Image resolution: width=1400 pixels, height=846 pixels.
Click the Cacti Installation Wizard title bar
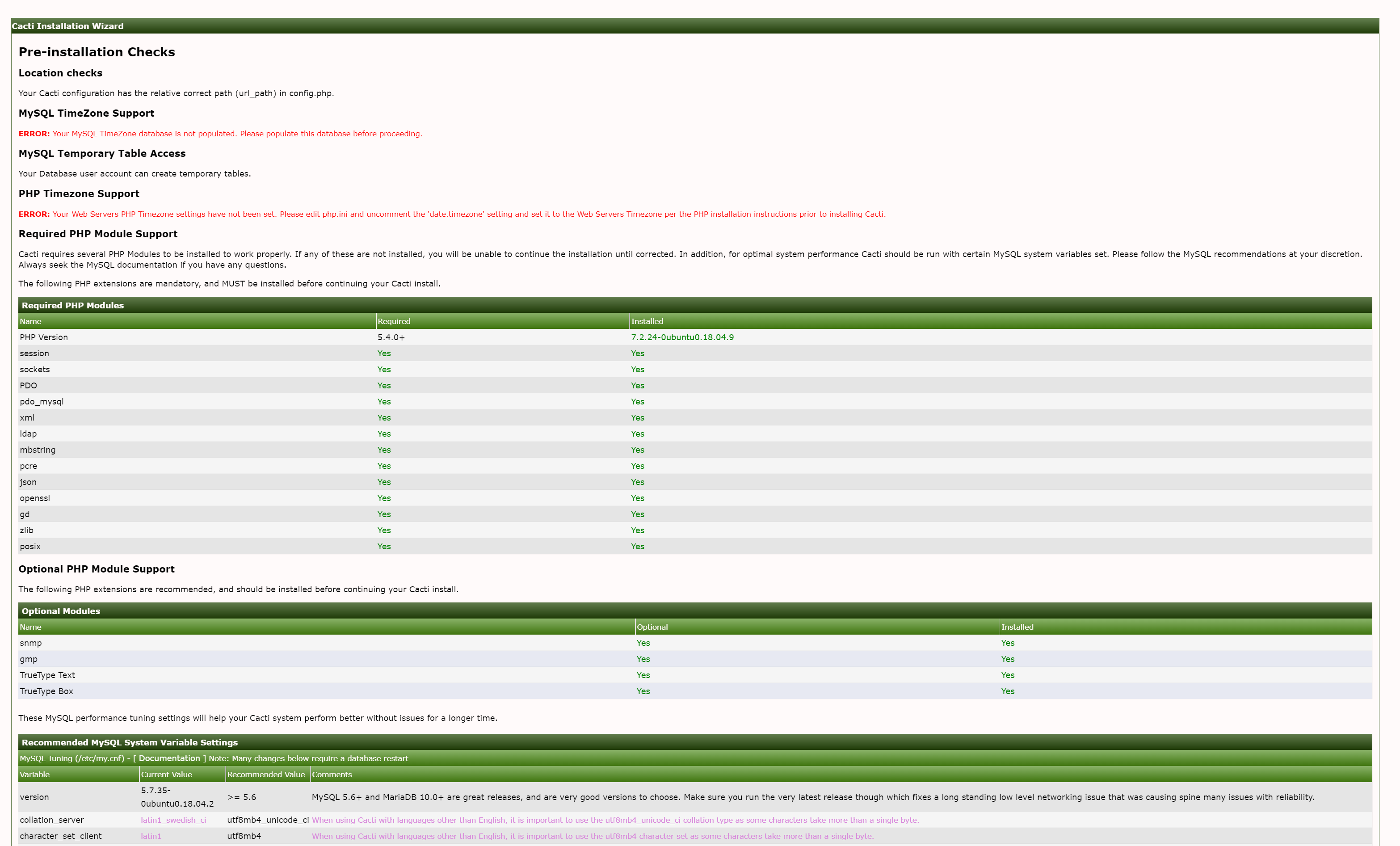(x=67, y=26)
